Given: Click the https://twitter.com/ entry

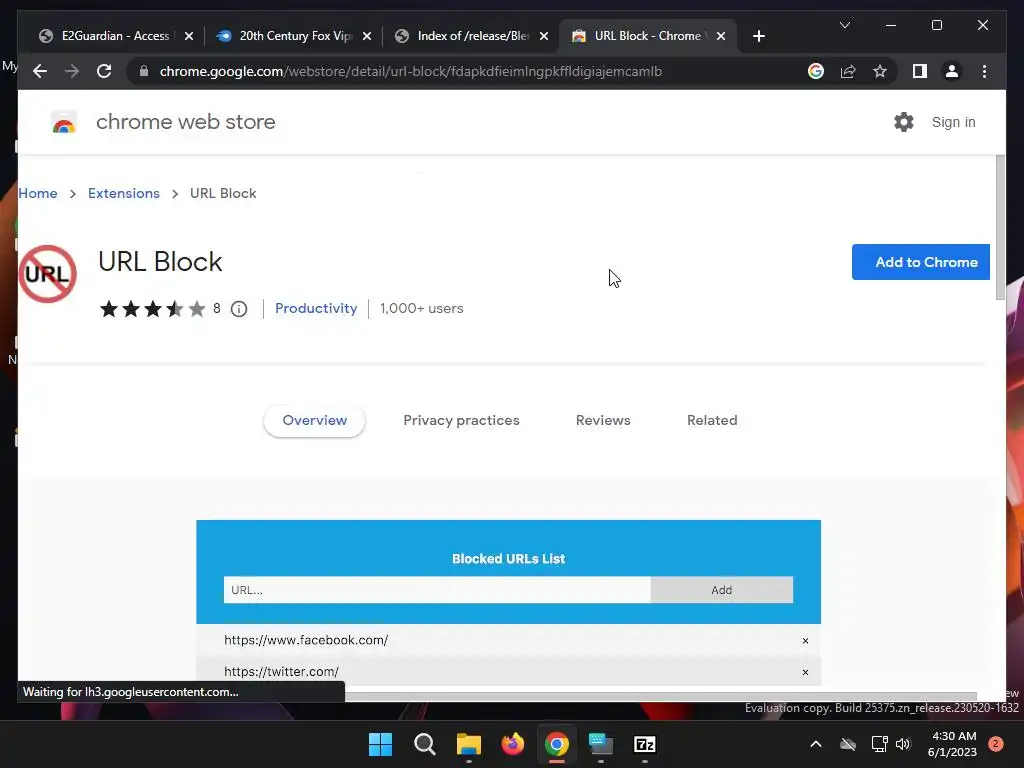Looking at the screenshot, I should (x=281, y=671).
